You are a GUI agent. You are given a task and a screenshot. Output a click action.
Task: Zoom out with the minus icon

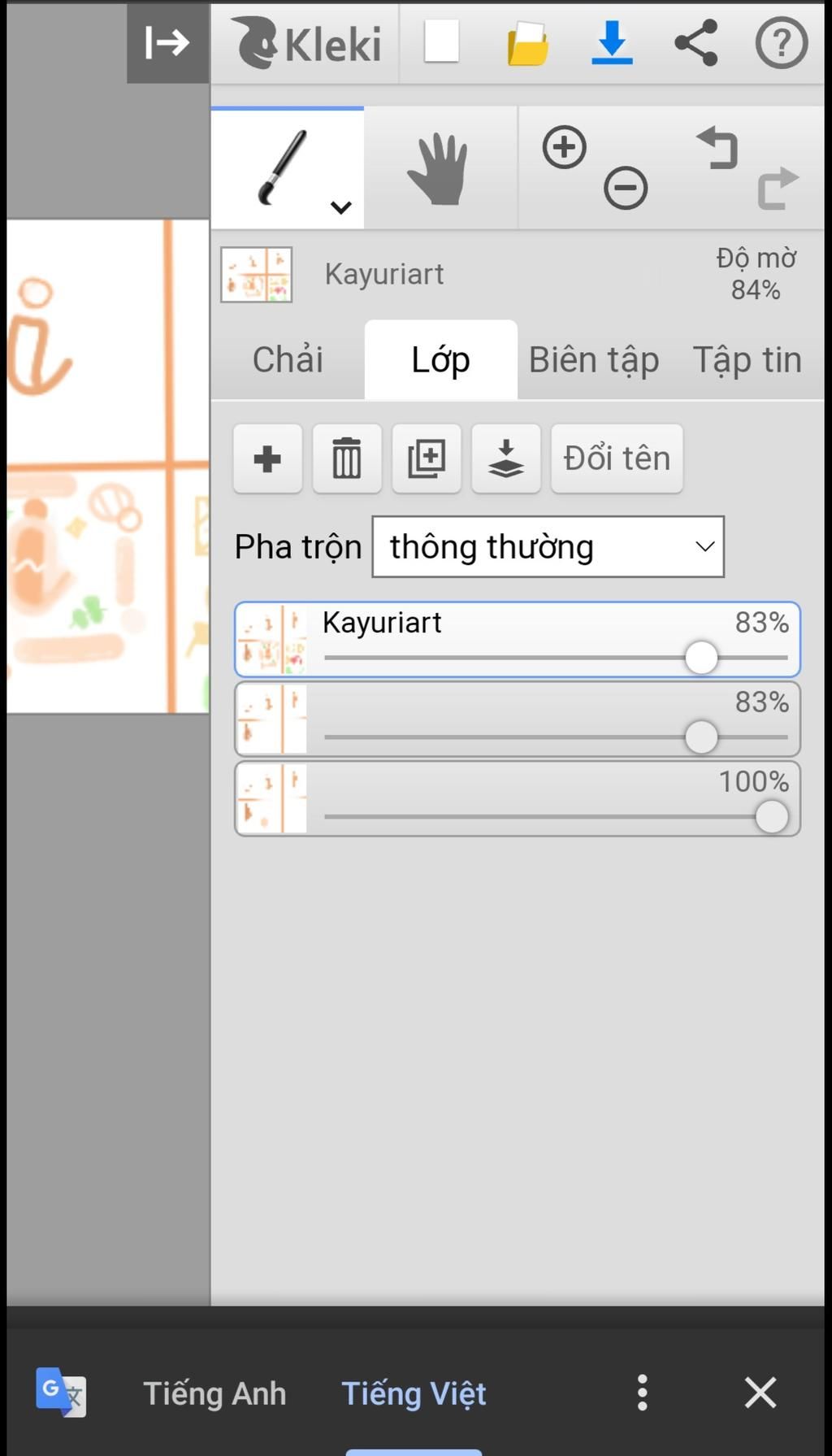click(625, 189)
